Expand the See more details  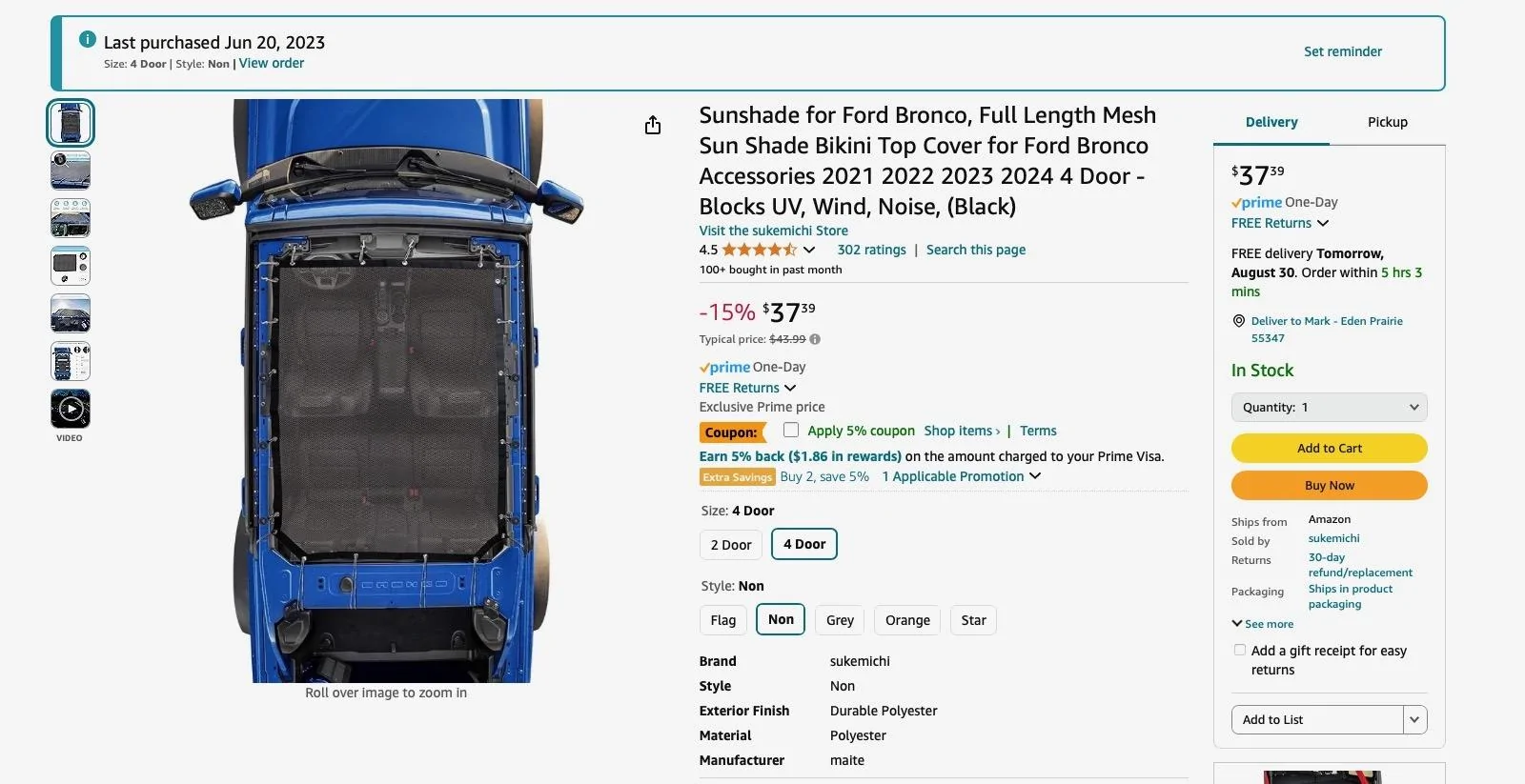tap(1263, 624)
